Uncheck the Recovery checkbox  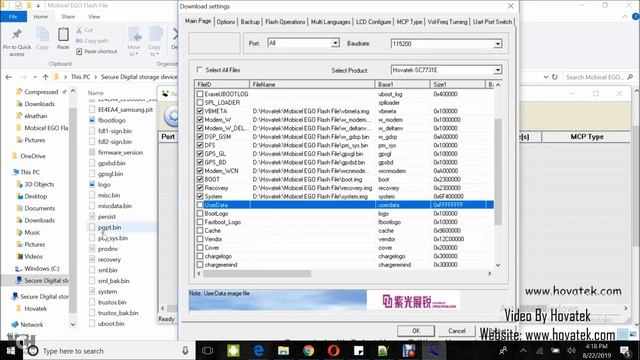pos(200,188)
